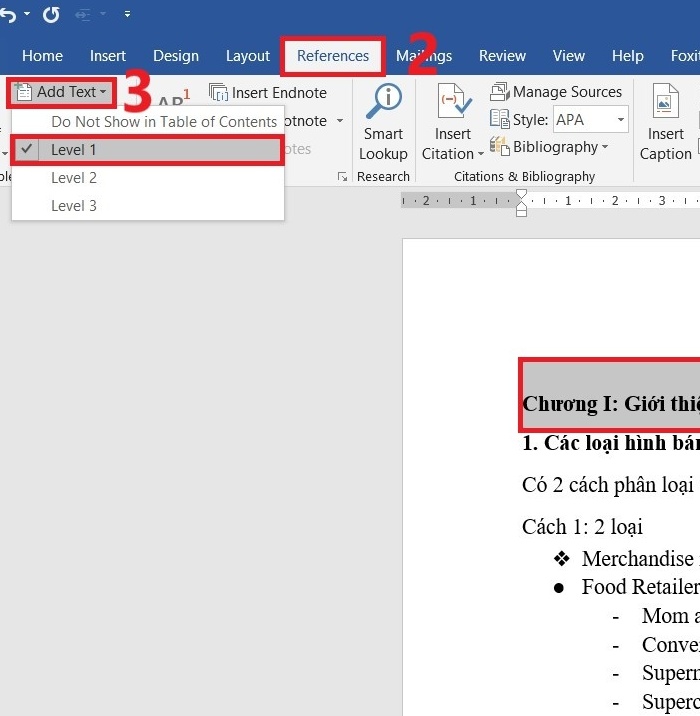Click the Style book icon
The height and width of the screenshot is (716, 700).
coord(500,119)
